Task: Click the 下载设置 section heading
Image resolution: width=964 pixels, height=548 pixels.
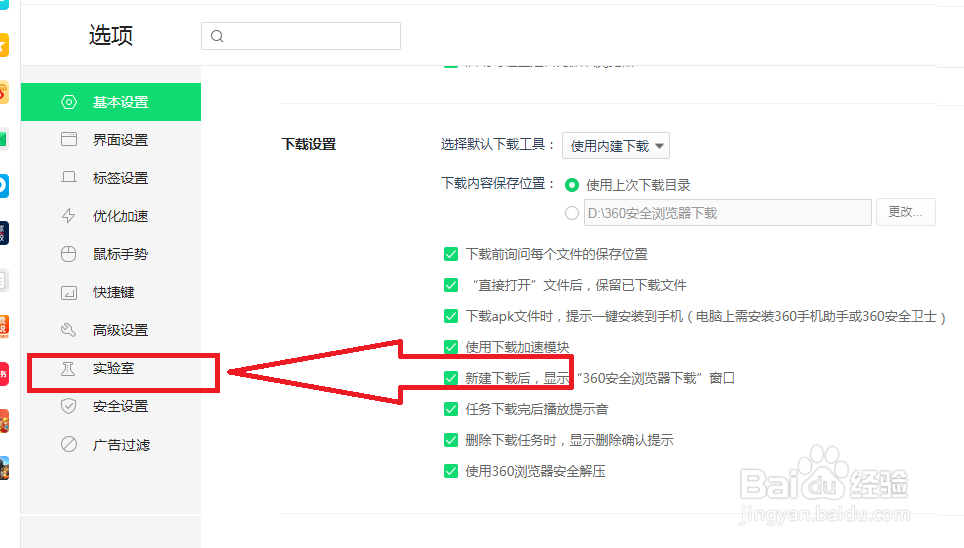Action: point(309,145)
